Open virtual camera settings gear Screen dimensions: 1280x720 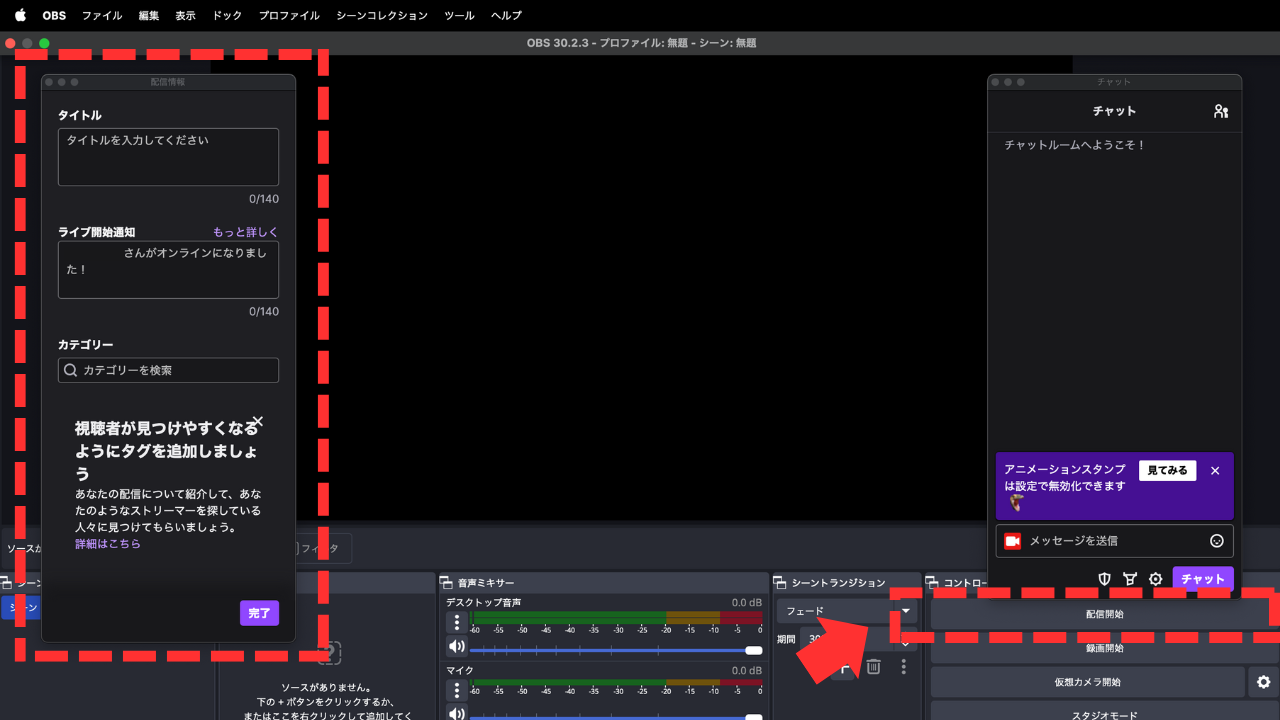[1263, 682]
